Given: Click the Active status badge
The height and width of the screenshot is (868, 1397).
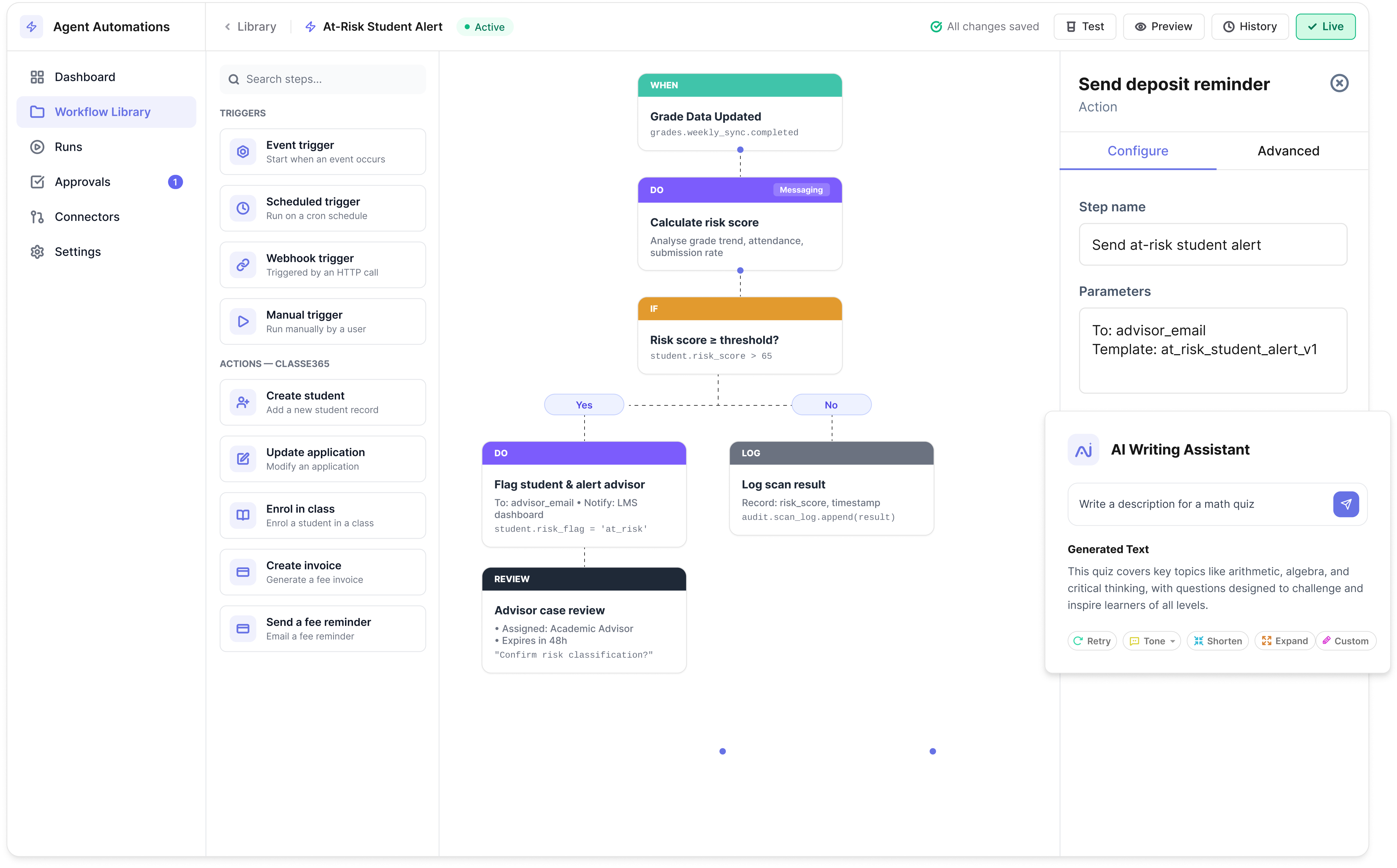Looking at the screenshot, I should point(485,27).
